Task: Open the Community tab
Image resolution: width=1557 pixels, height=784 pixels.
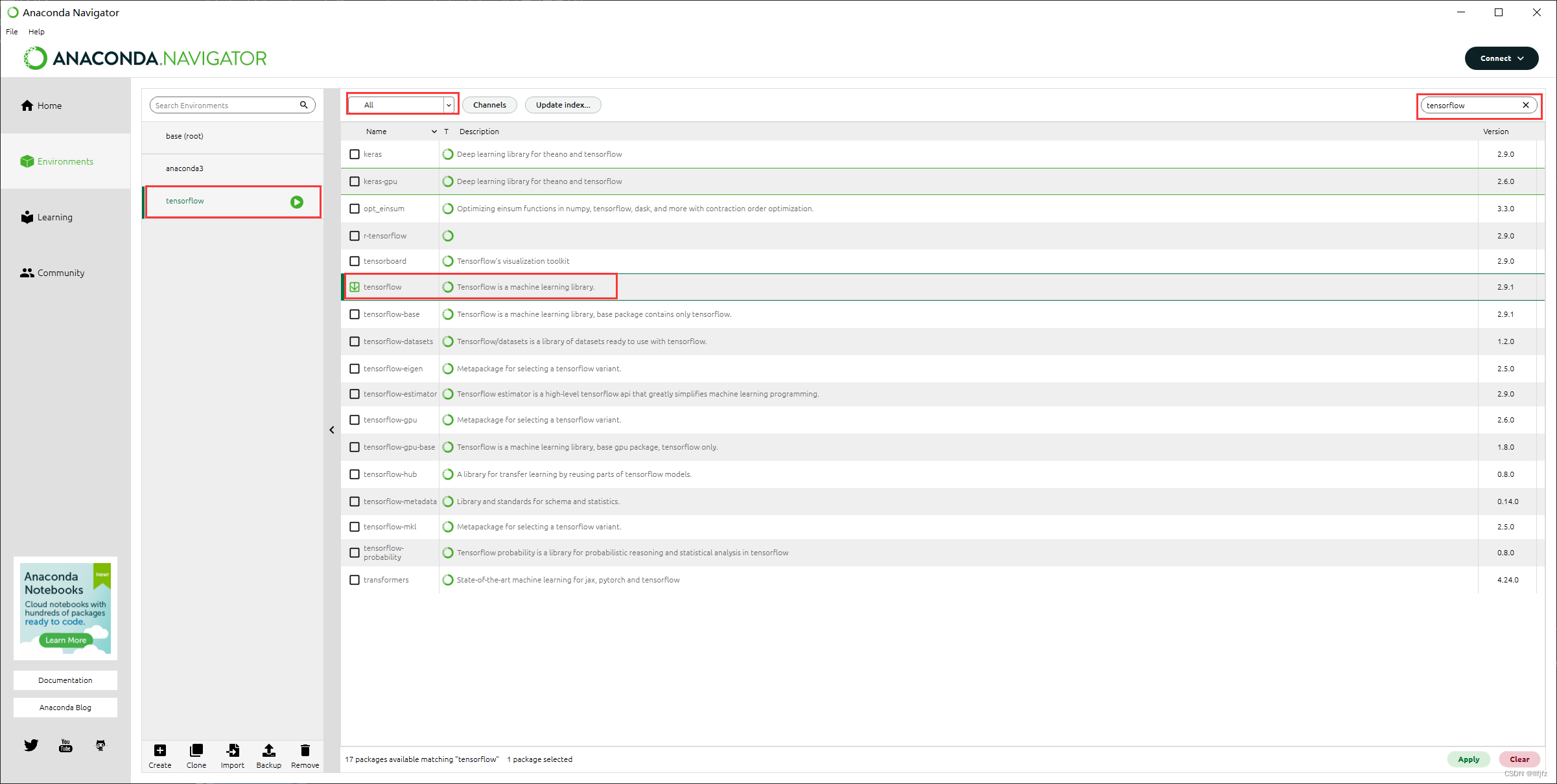Action: (x=65, y=273)
